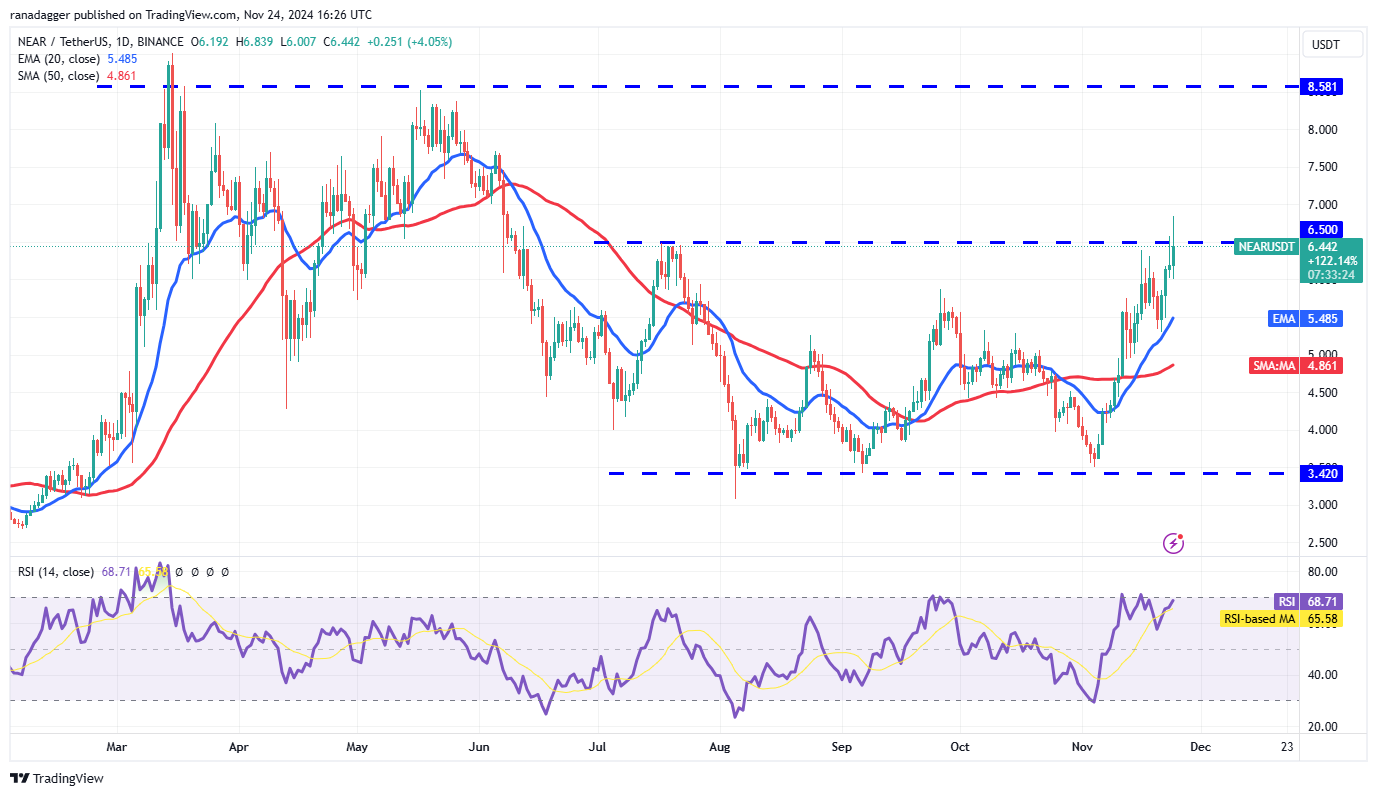Click the Nov label on time axis
The image size is (1377, 796).
[1082, 746]
